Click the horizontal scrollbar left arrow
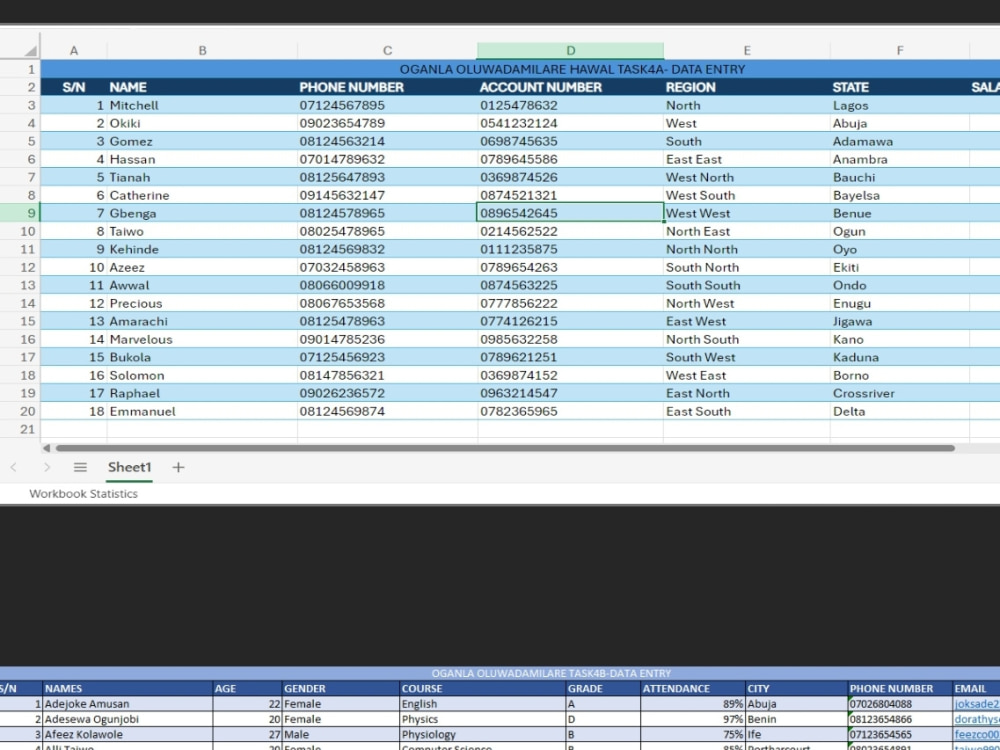 tap(46, 448)
